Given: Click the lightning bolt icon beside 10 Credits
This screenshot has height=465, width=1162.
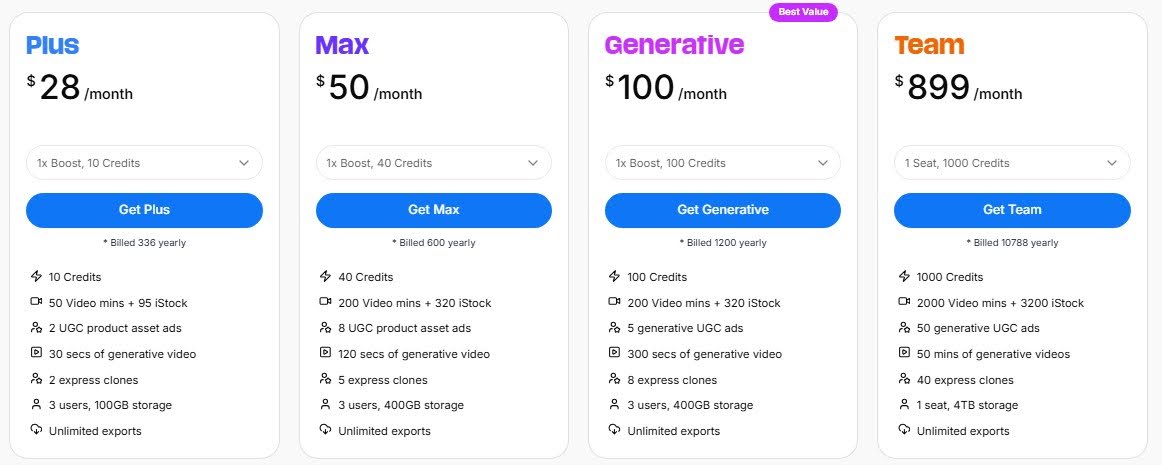Looking at the screenshot, I should pyautogui.click(x=36, y=277).
